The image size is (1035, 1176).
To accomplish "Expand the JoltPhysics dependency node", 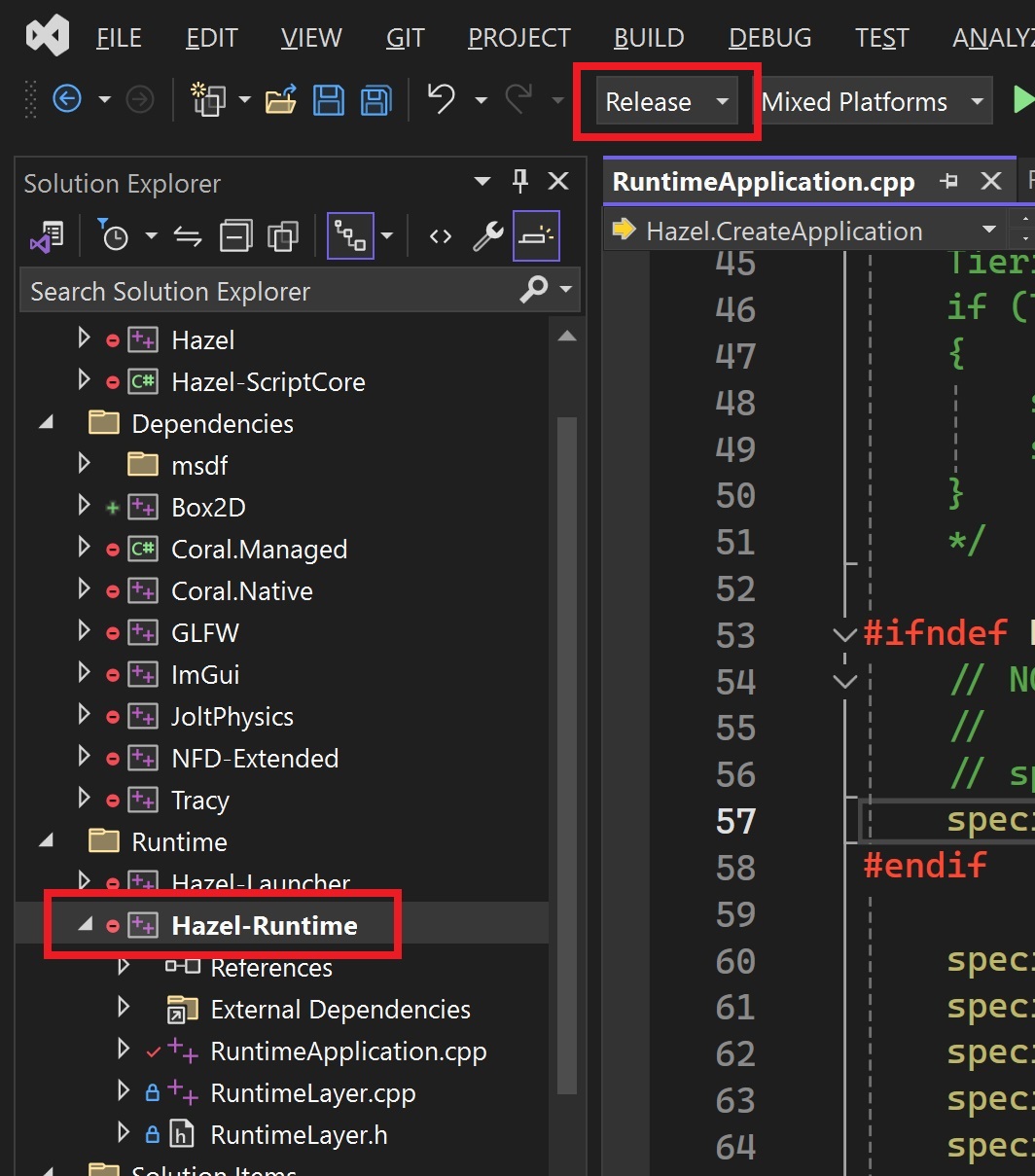I will [x=84, y=716].
